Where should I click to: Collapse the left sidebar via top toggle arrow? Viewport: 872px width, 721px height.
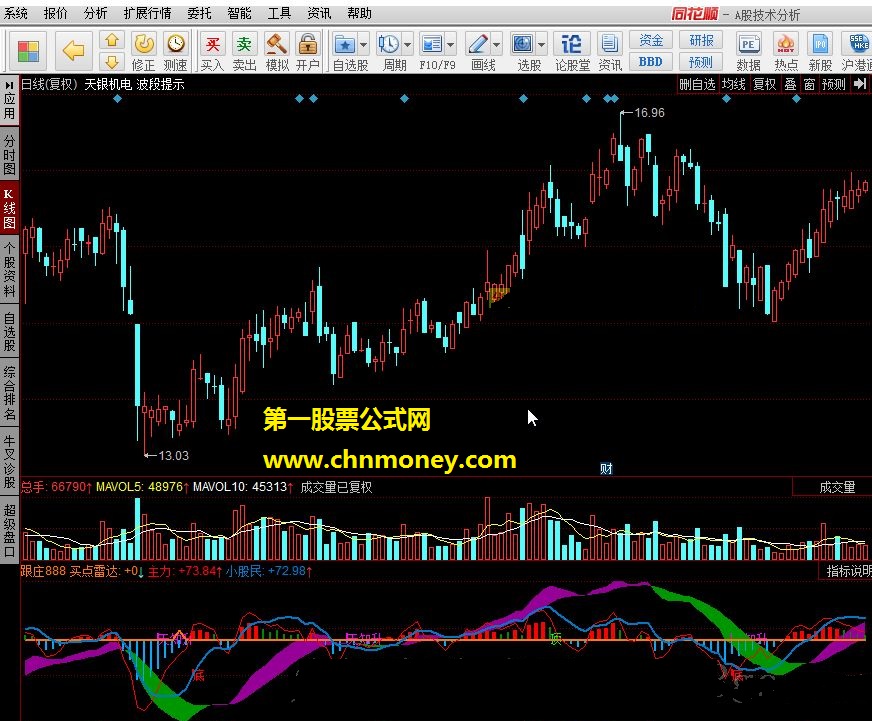coord(9,85)
